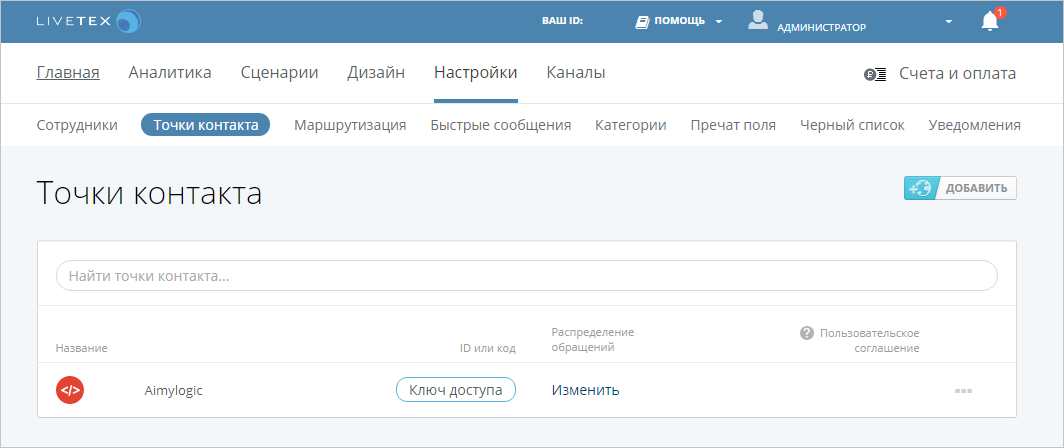1064x448 pixels.
Task: Switch to the Сотрудники tab
Action: [x=77, y=125]
